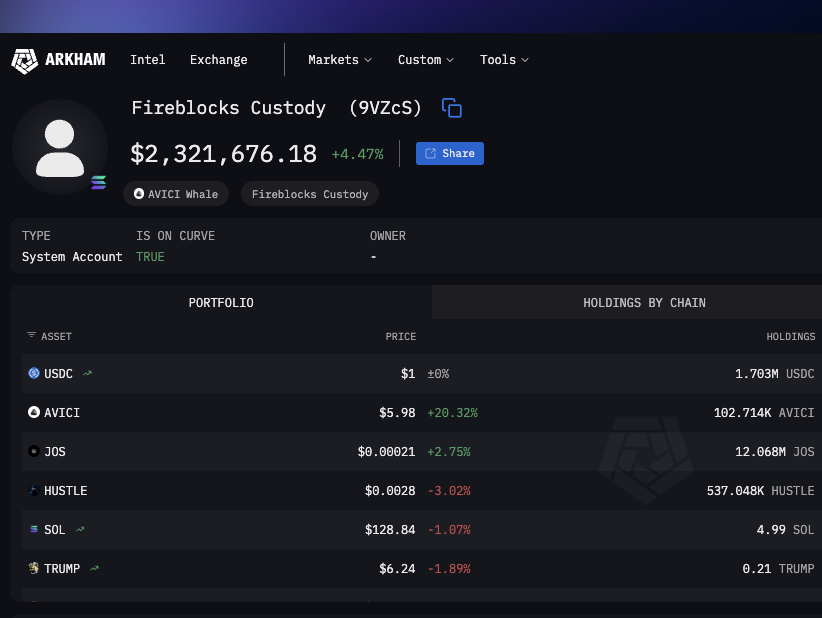Click the JOS token icon
822x618 pixels.
[x=34, y=451]
